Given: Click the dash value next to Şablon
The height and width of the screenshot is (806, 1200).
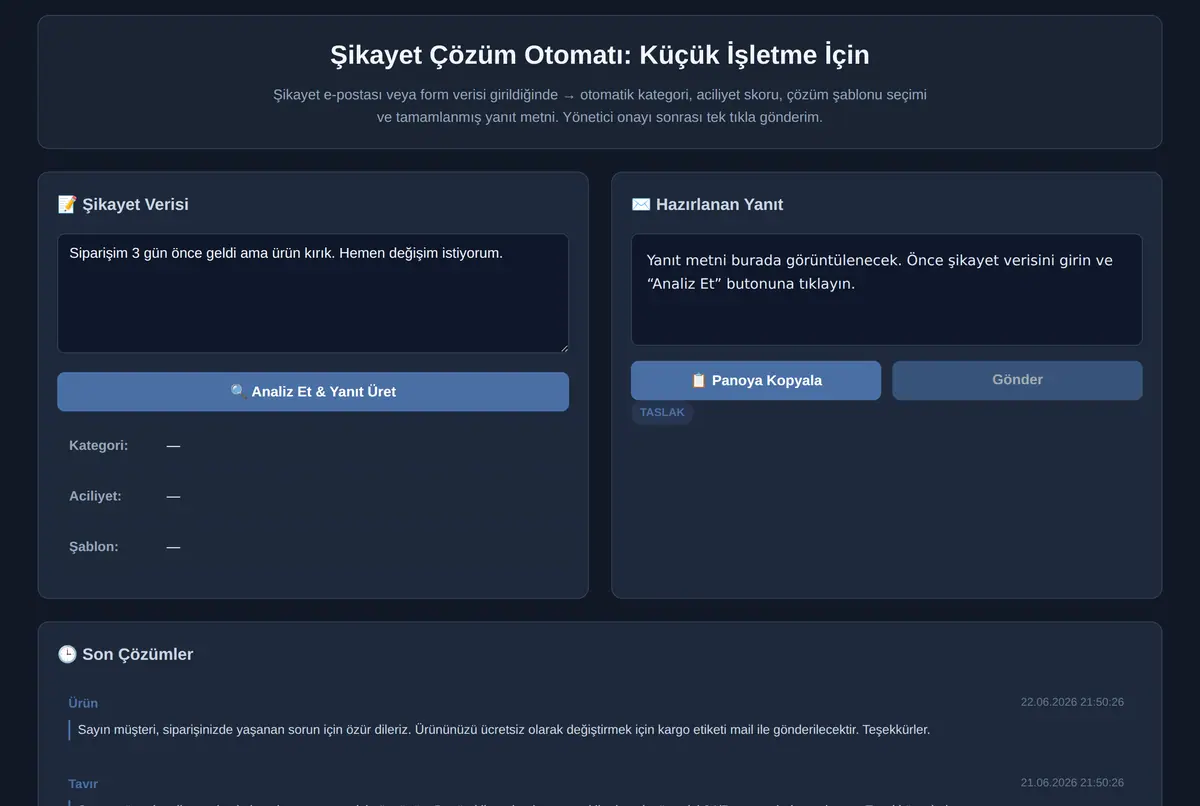Looking at the screenshot, I should 173,547.
